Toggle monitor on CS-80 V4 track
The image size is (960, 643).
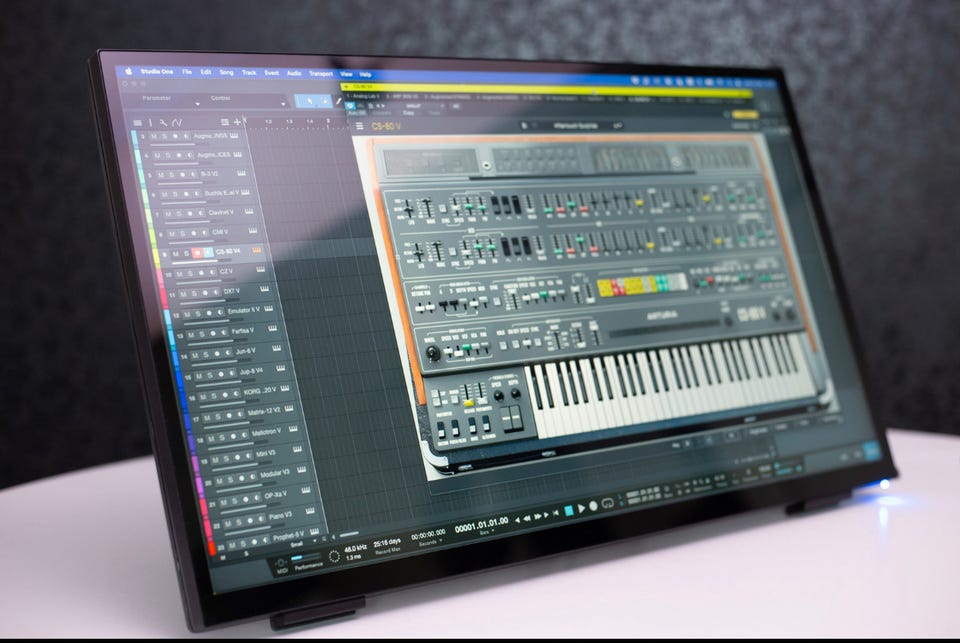tap(208, 252)
